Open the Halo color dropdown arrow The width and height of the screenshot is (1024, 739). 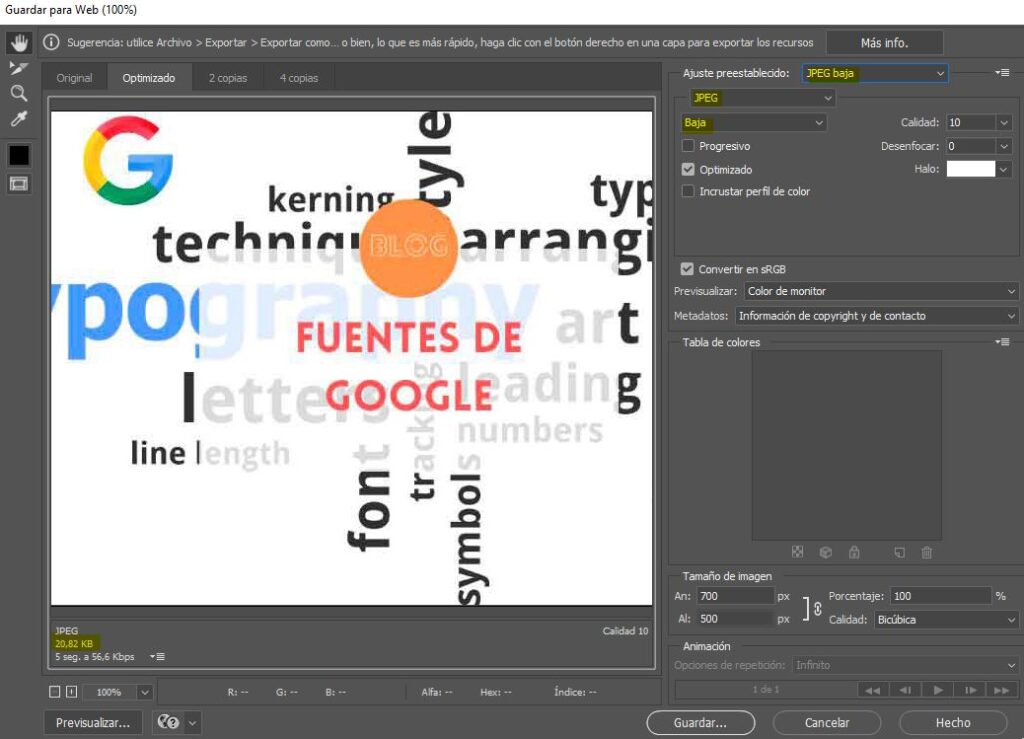coord(1004,169)
